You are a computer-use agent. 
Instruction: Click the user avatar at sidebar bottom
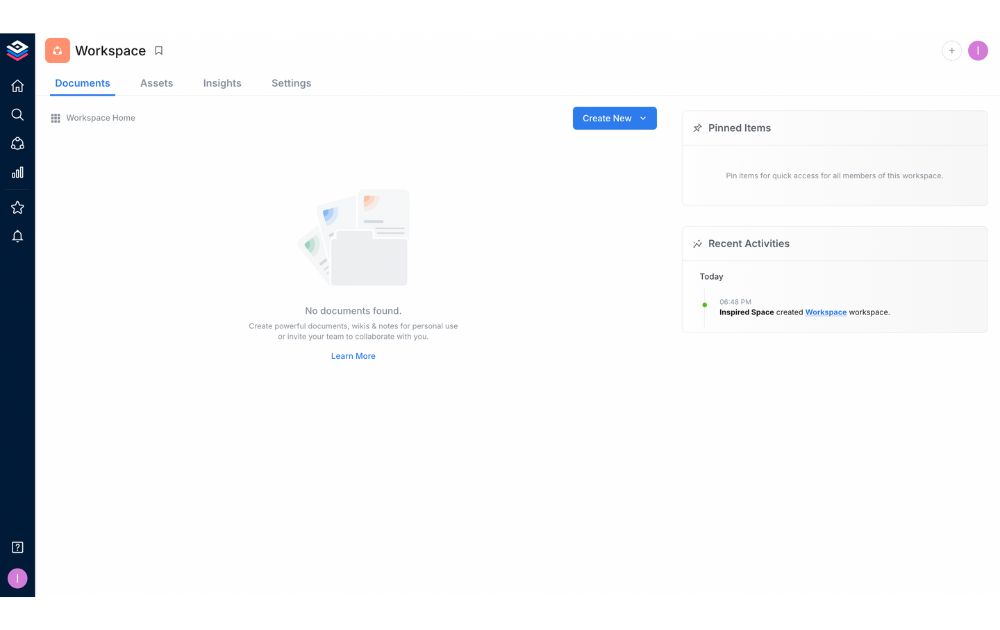click(x=17, y=578)
